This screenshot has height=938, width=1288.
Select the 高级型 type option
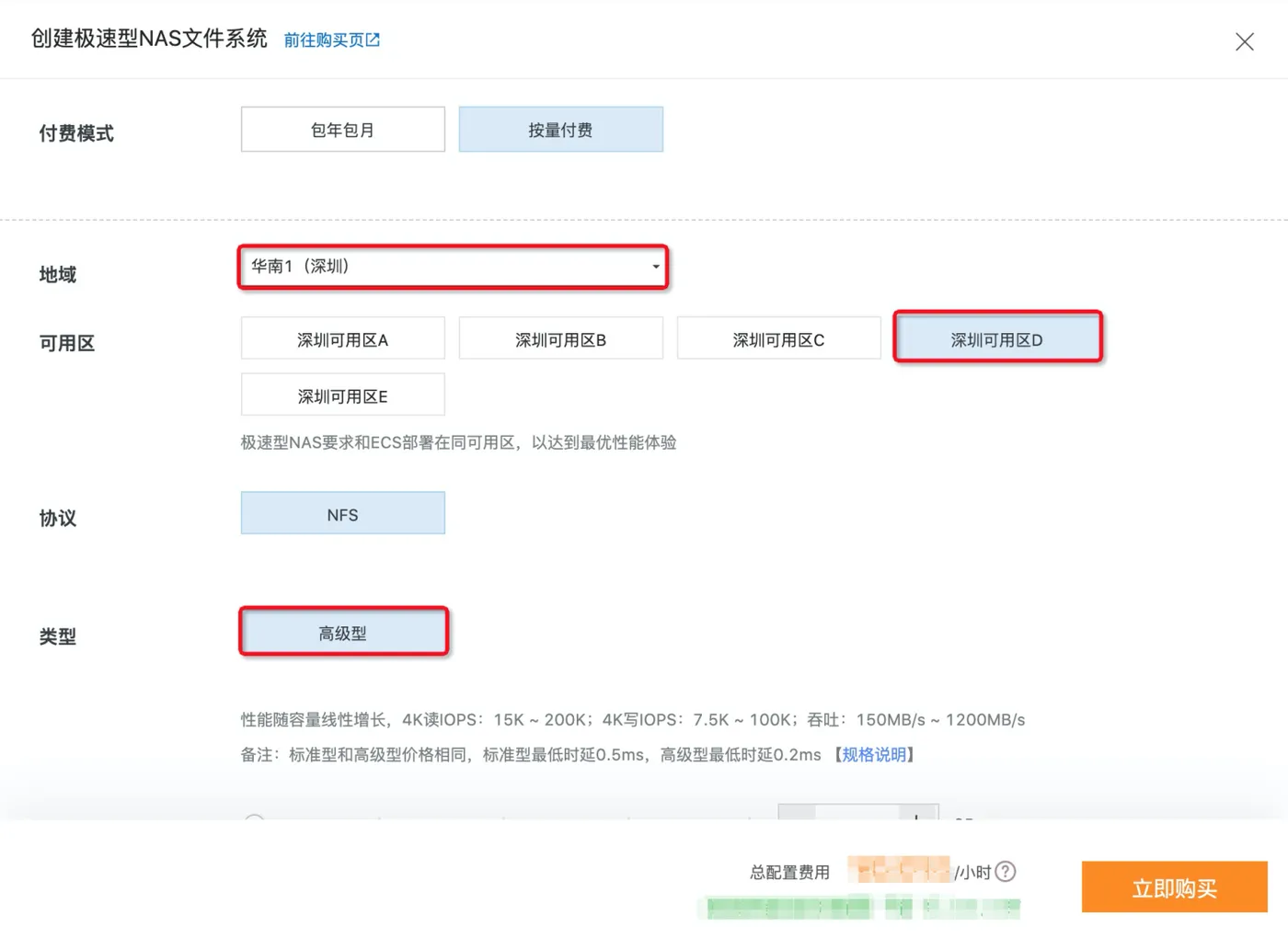tap(342, 633)
